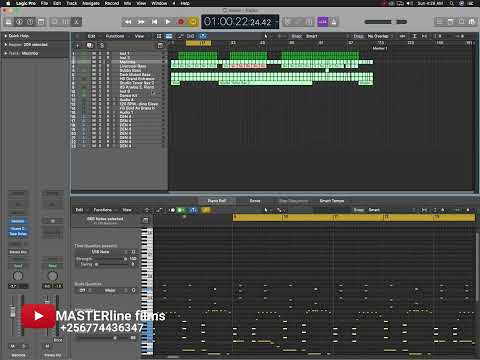
Task: Toggle Flex icon in tracks menu bar
Action: [191, 36]
